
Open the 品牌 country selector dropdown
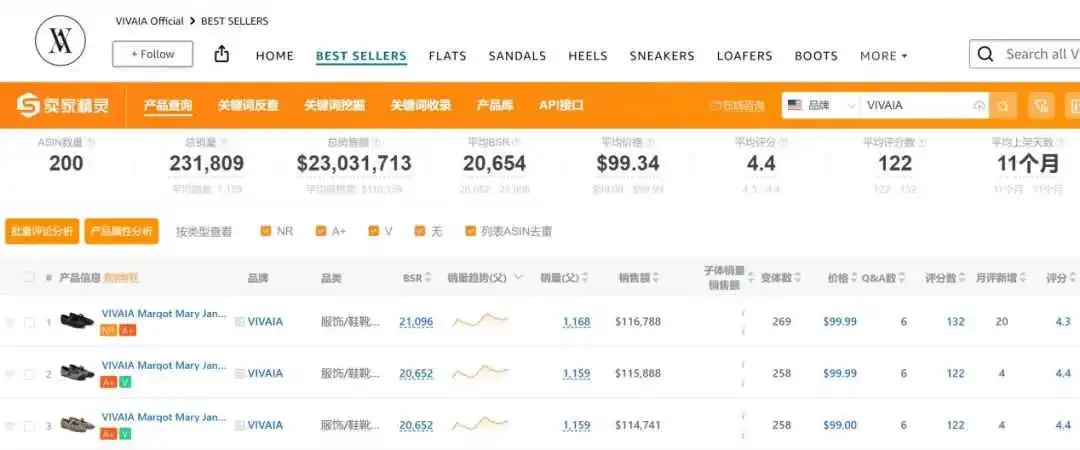point(820,105)
